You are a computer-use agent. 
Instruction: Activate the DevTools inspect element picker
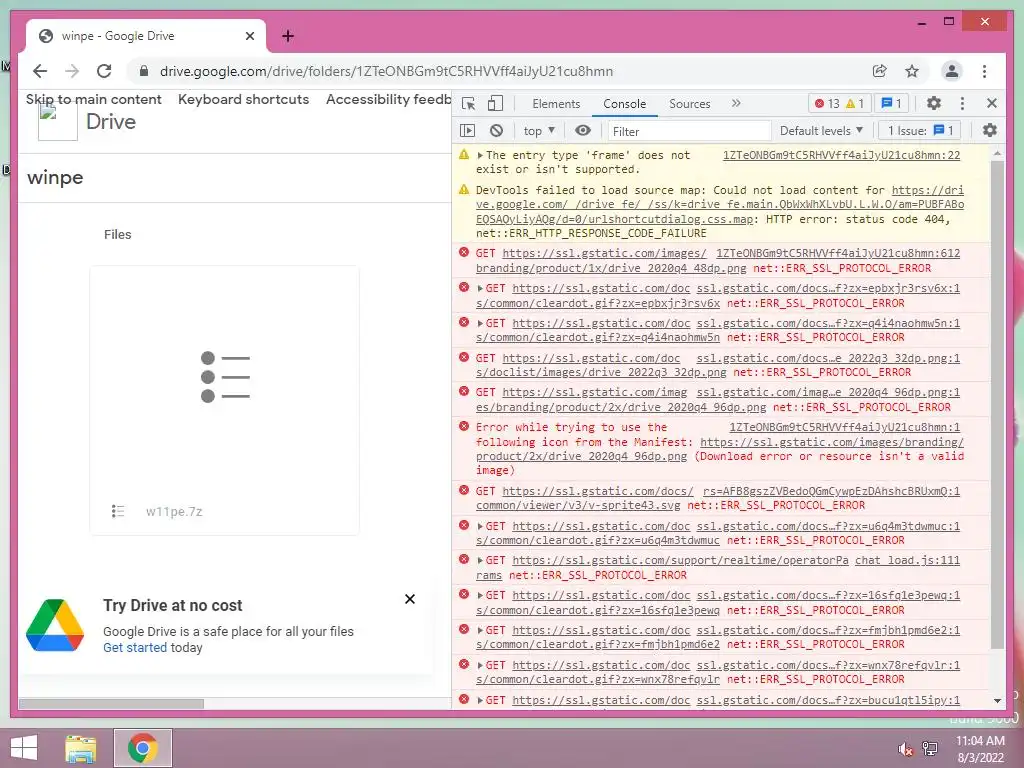468,103
